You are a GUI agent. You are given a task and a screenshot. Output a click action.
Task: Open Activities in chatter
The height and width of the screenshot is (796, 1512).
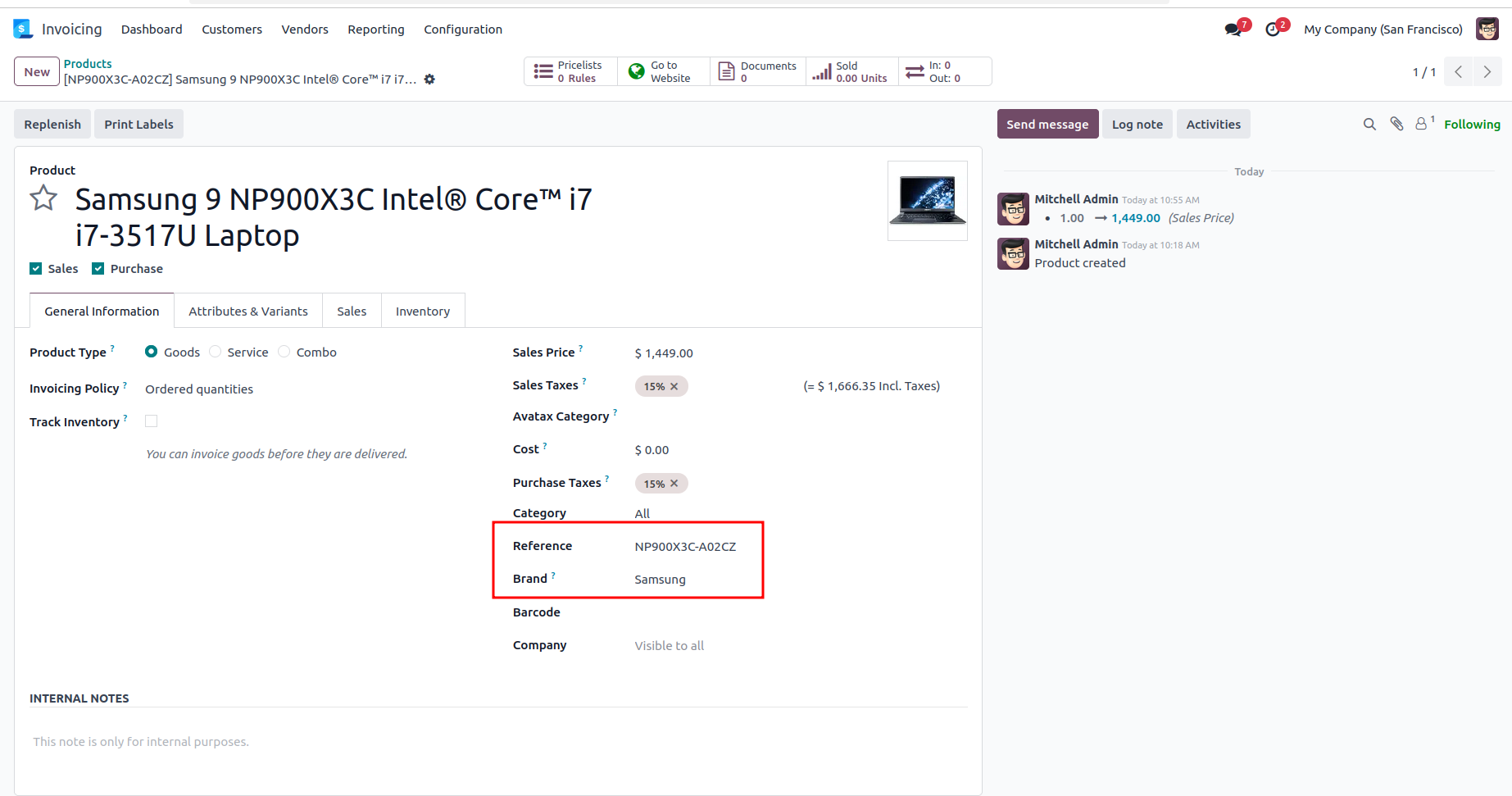pos(1214,125)
